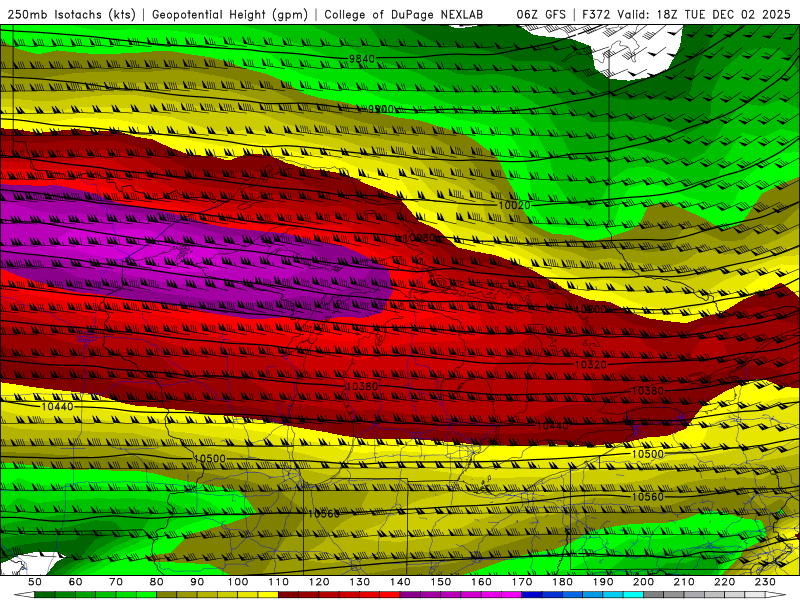
Task: Click the 200 value on the color scale
Action: click(643, 582)
